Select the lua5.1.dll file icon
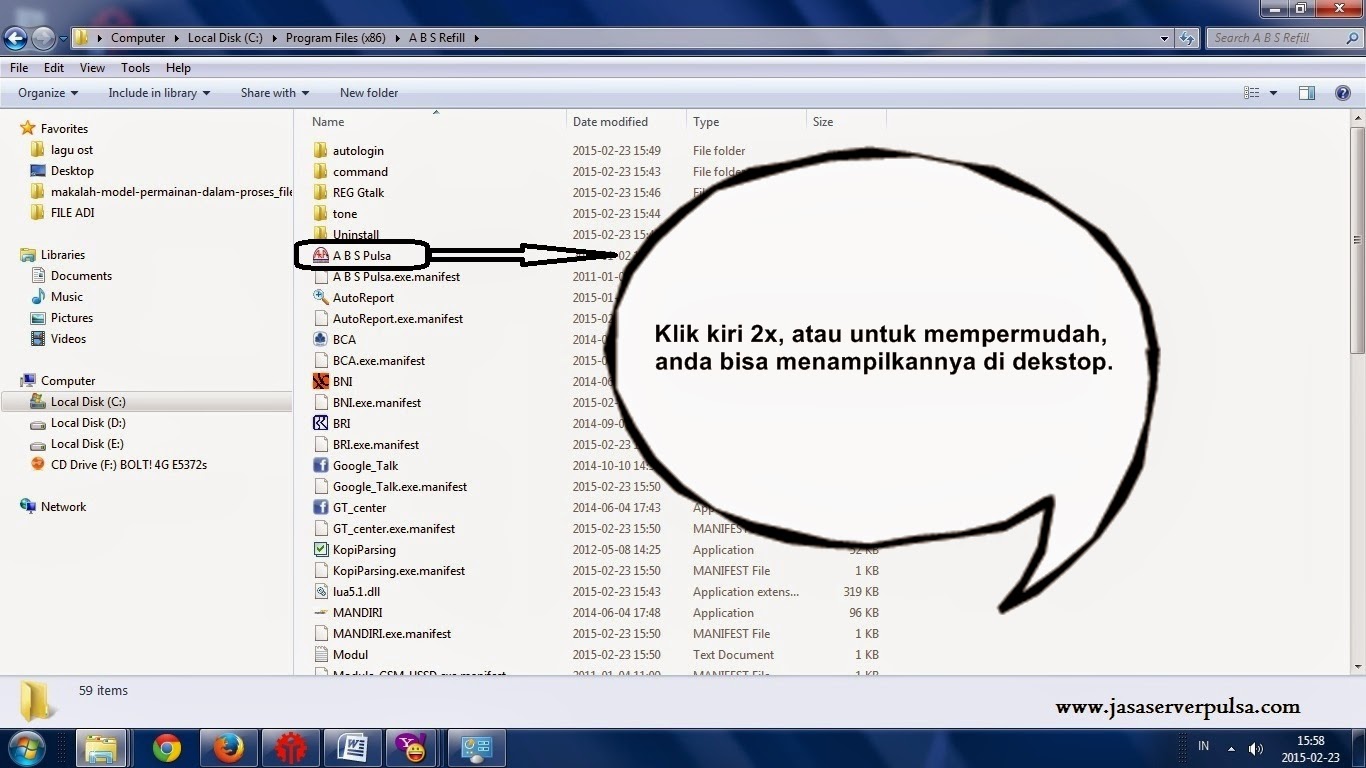The height and width of the screenshot is (768, 1366). pyautogui.click(x=320, y=591)
